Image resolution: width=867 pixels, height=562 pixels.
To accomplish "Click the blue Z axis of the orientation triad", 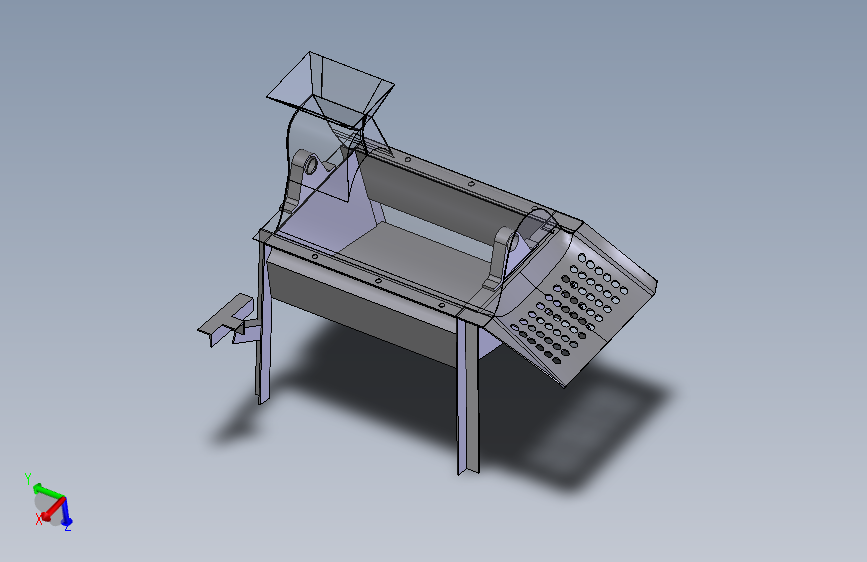I will click(66, 511).
